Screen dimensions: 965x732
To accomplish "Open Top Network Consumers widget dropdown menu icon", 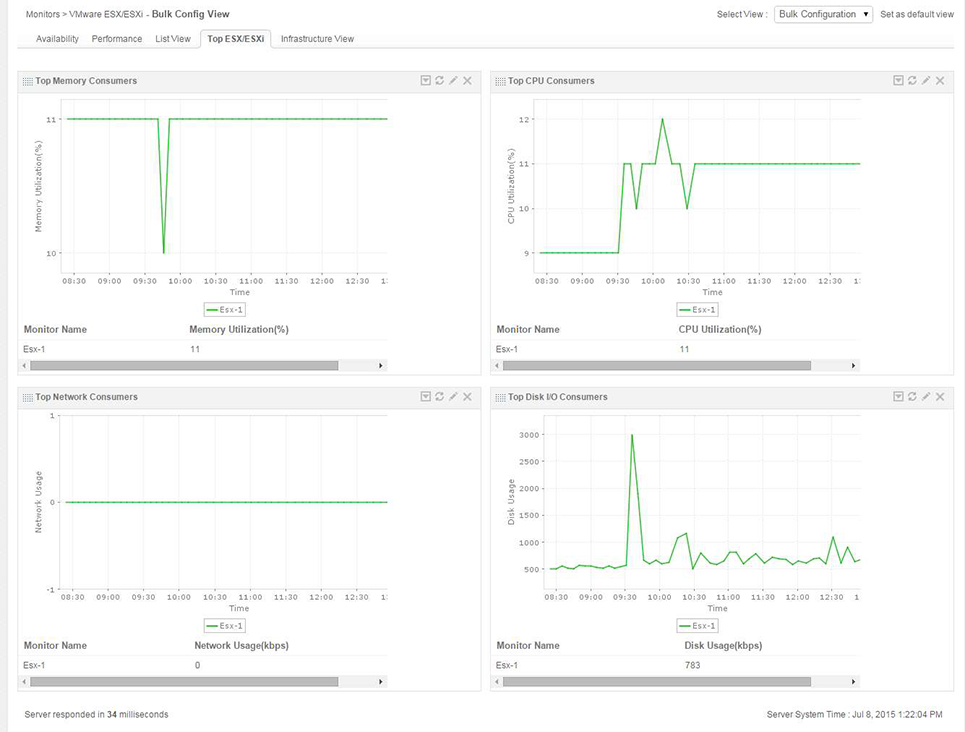I will tap(425, 396).
